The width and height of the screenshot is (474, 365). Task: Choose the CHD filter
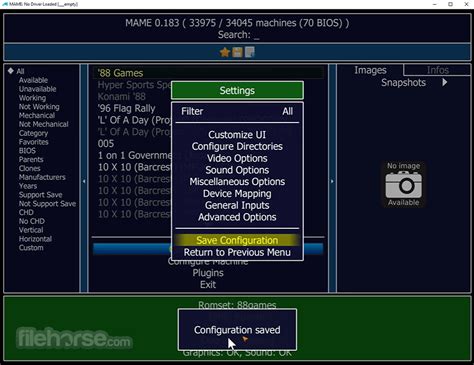coord(26,212)
